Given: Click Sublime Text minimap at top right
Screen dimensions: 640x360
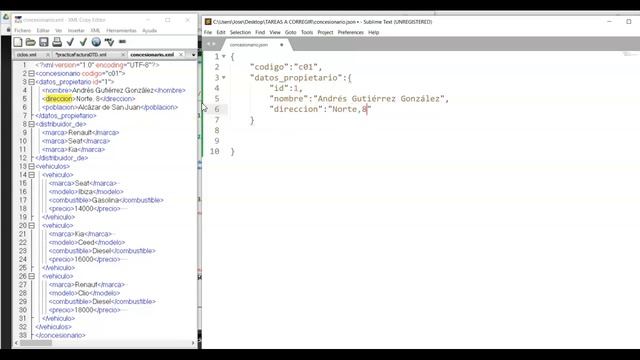Looking at the screenshot, I should (631, 54).
